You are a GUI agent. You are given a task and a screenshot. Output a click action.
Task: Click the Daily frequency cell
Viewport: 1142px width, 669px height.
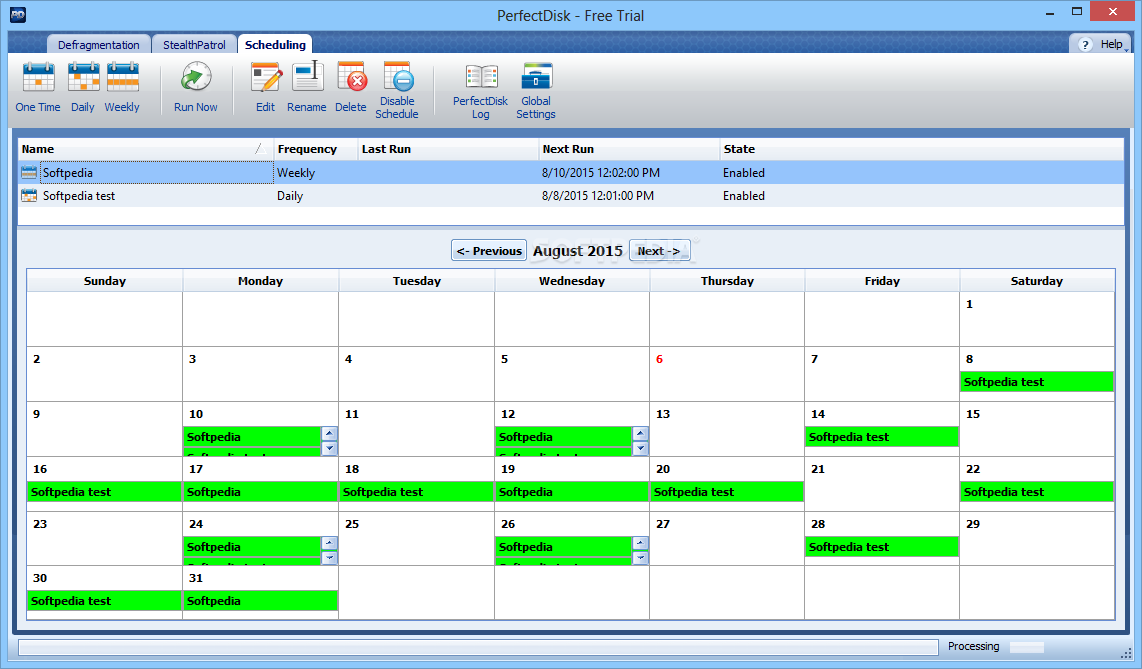tap(290, 195)
